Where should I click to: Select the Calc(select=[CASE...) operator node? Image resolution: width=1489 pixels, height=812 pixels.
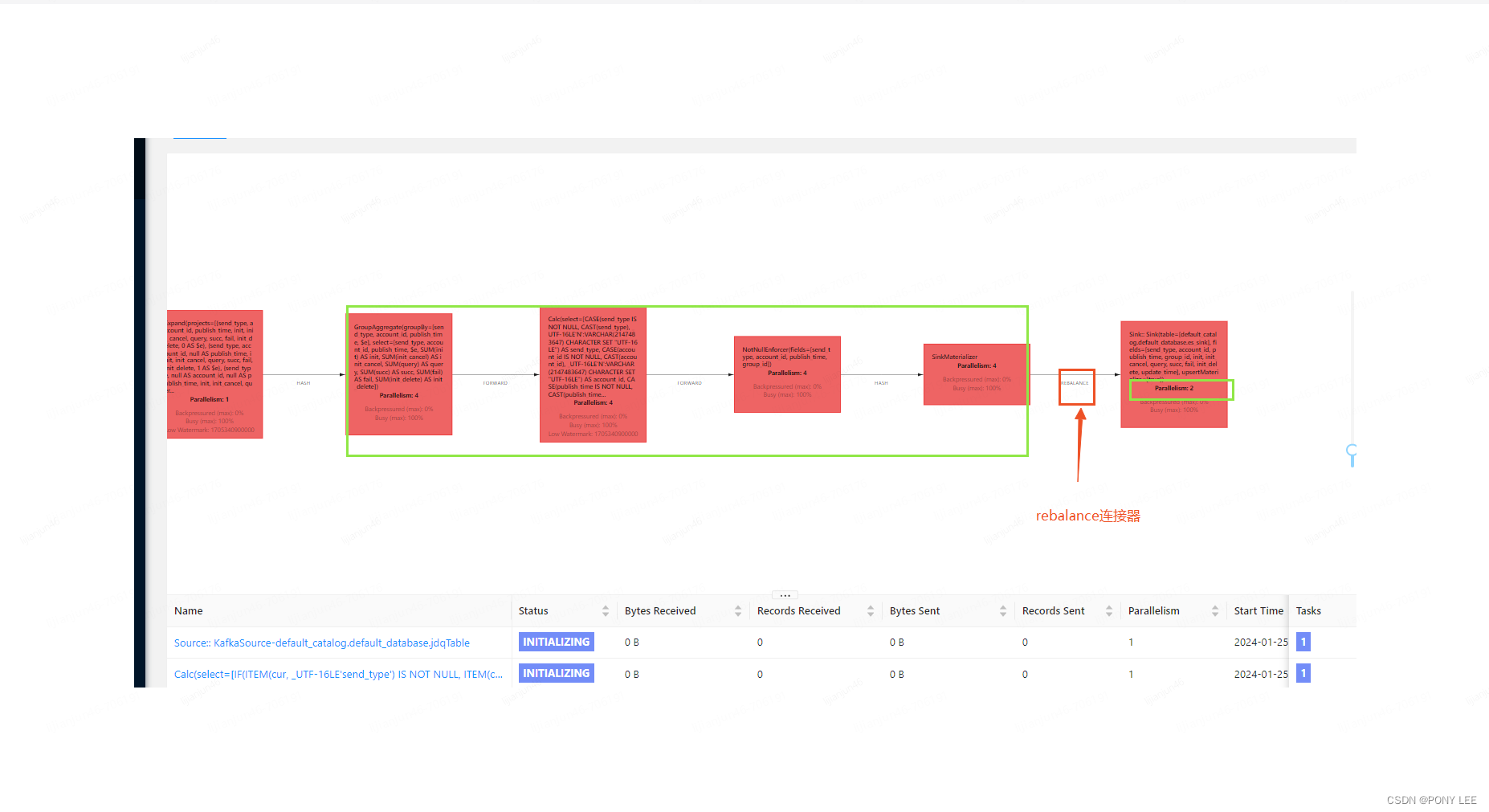pyautogui.click(x=593, y=374)
